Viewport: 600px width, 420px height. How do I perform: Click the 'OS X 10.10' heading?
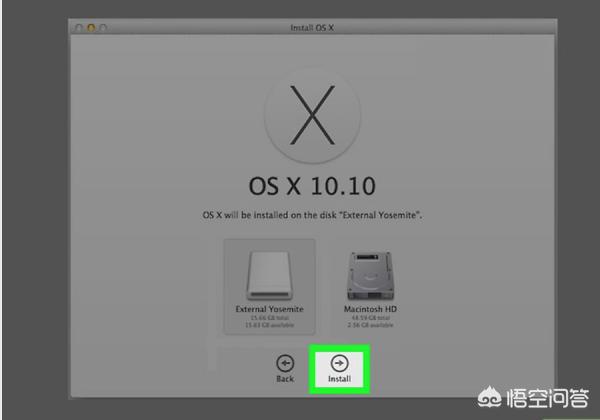tap(312, 186)
